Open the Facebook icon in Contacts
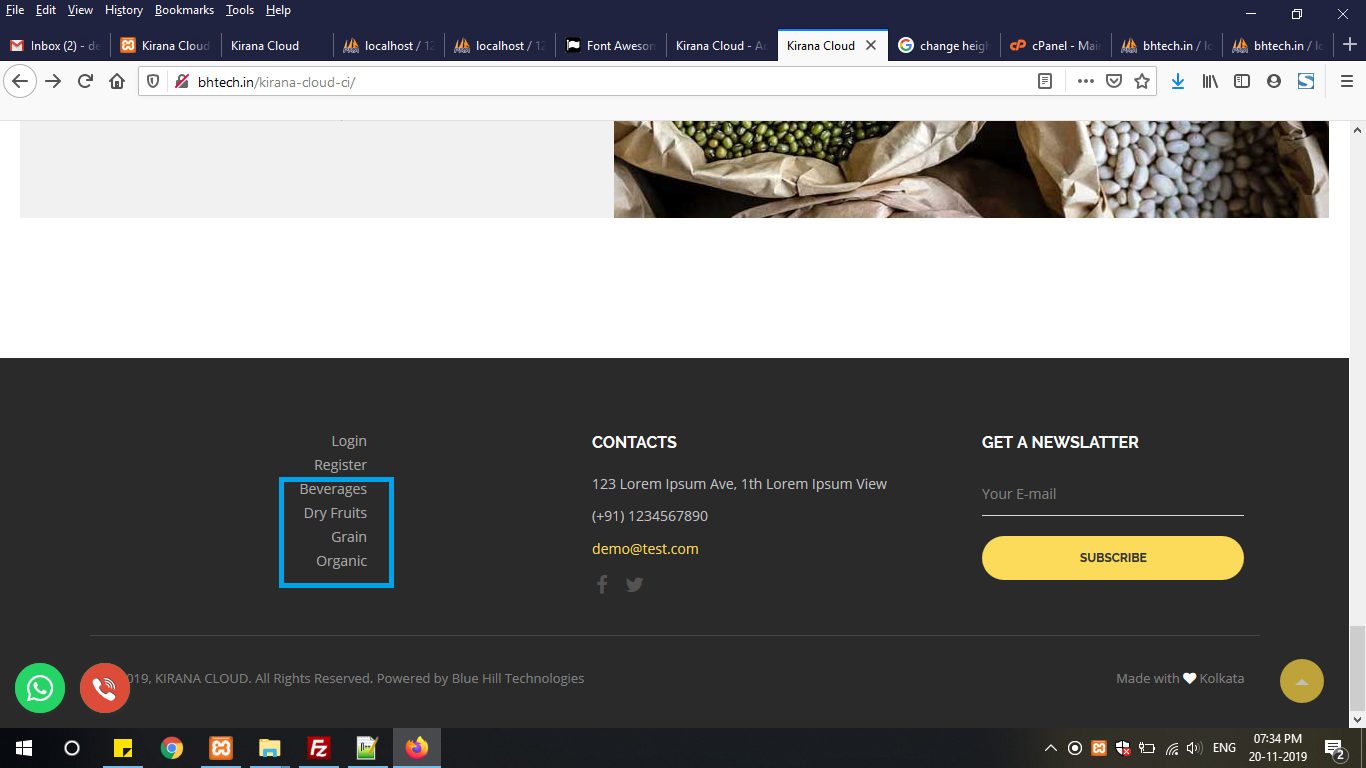This screenshot has width=1366, height=768. tap(602, 585)
